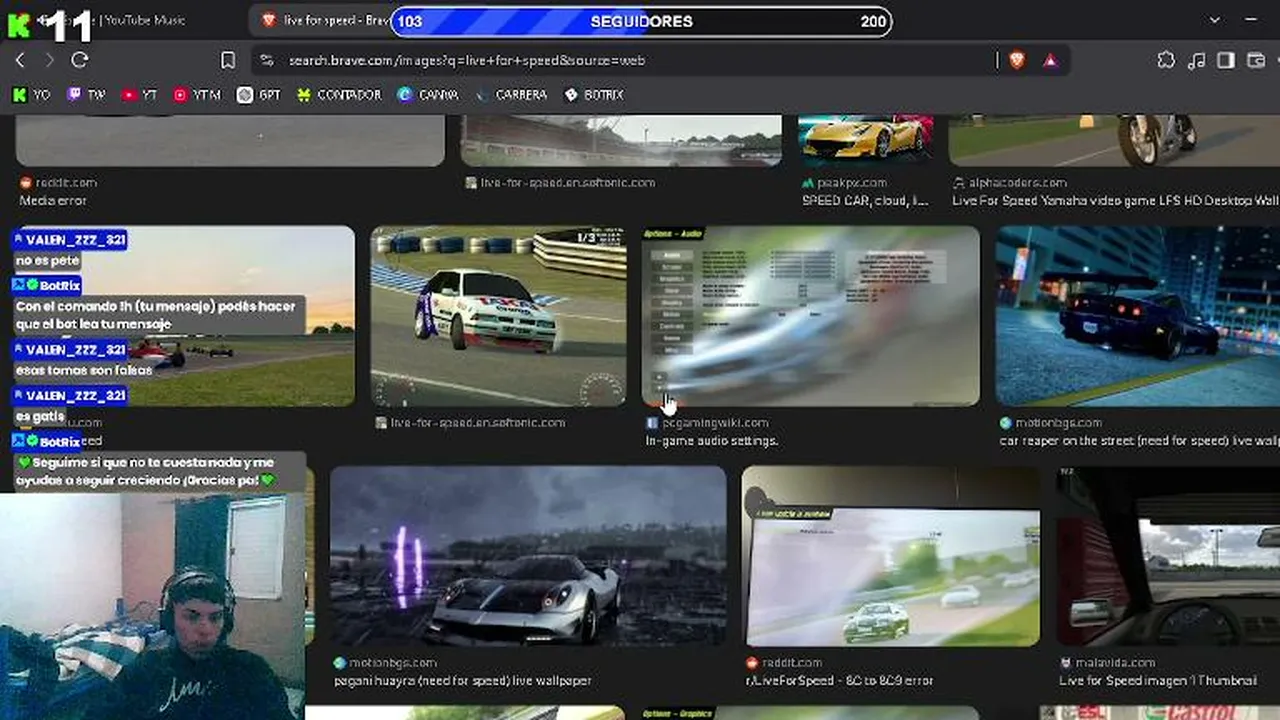
Task: Open the YTM bookmark
Action: (196, 95)
